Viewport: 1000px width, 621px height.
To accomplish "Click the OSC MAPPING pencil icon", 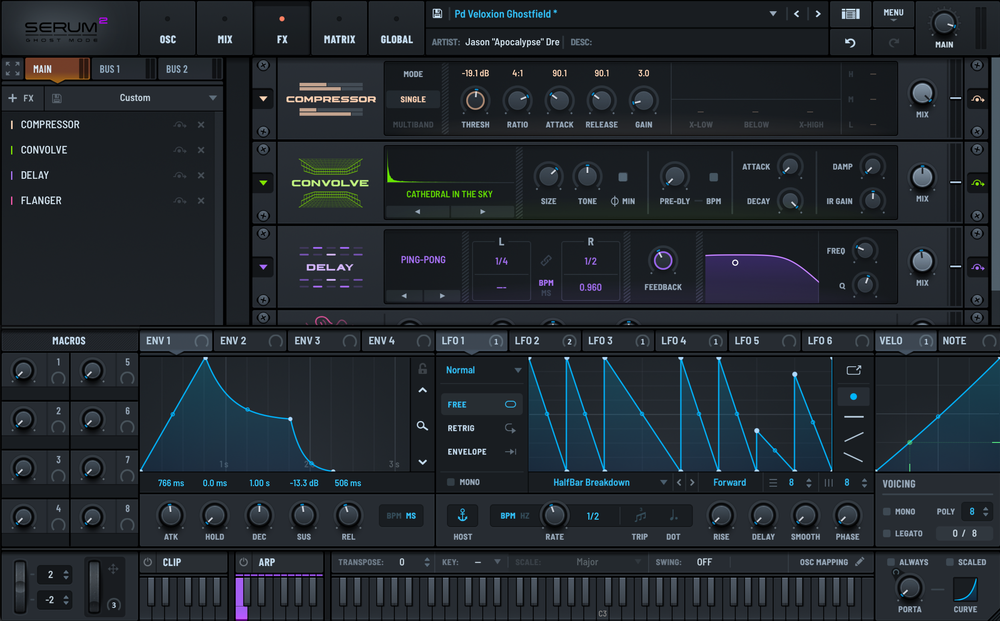I will point(858,562).
